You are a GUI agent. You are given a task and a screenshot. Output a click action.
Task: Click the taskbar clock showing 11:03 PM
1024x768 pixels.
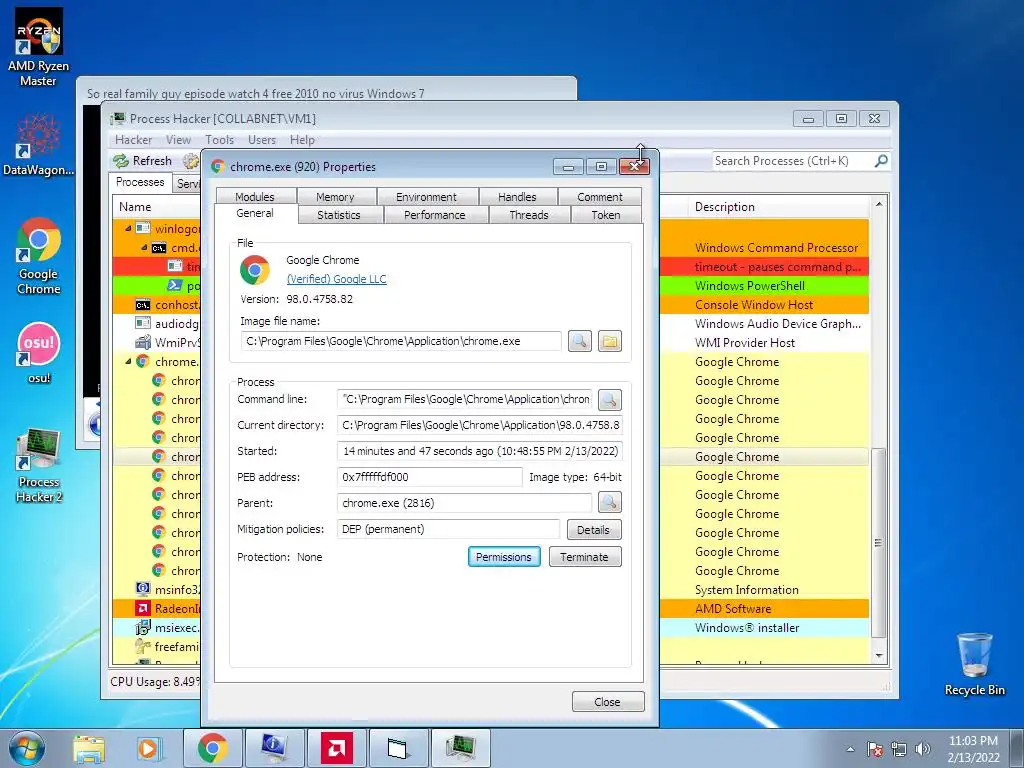[973, 749]
